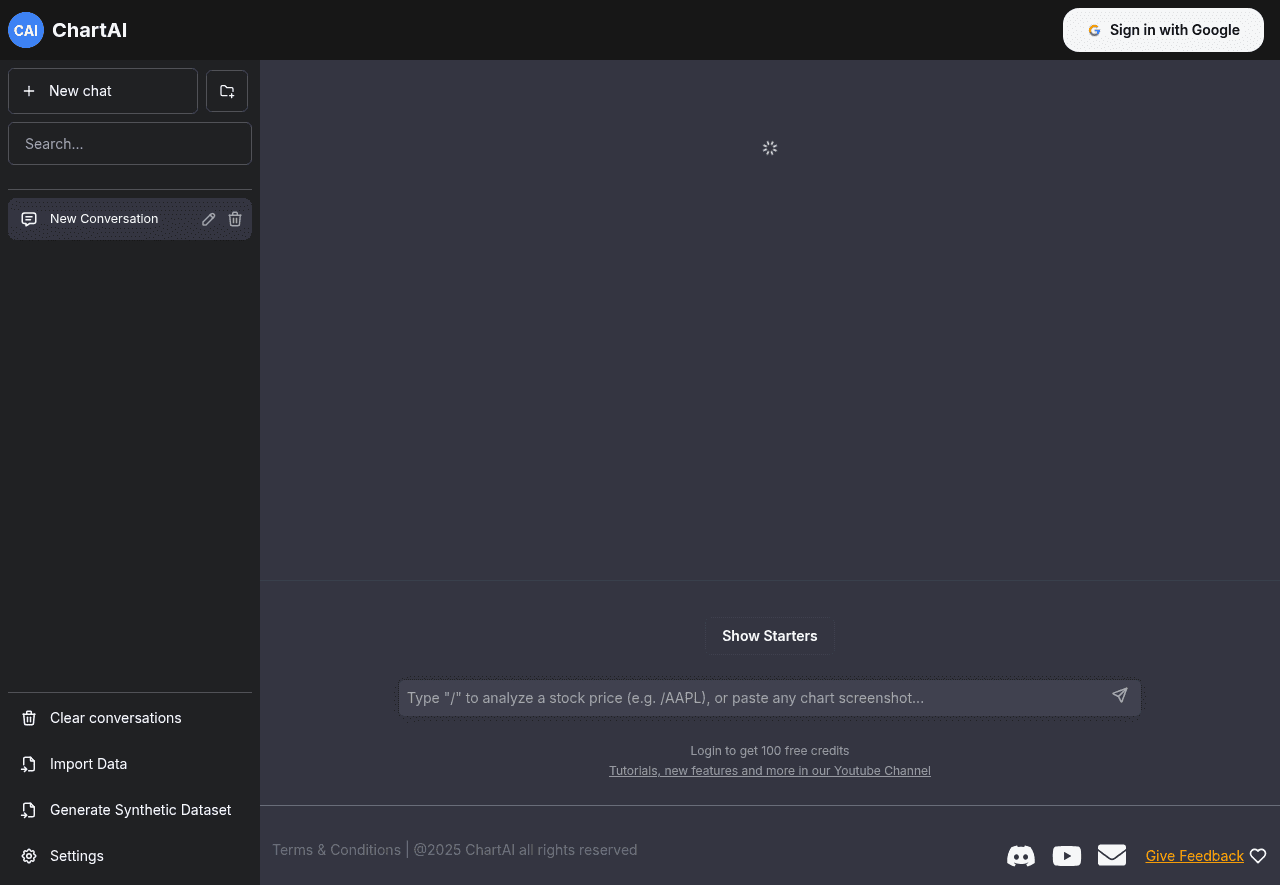
Task: Open Import Data option
Action: 88,764
